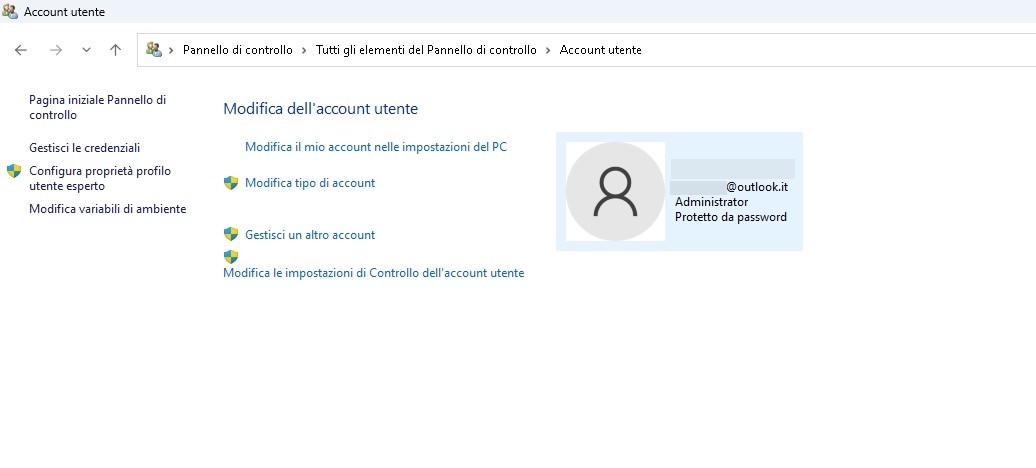This screenshot has height=468, width=1036.
Task: Click shield icon beside Modifica tipo di account
Action: [231, 183]
